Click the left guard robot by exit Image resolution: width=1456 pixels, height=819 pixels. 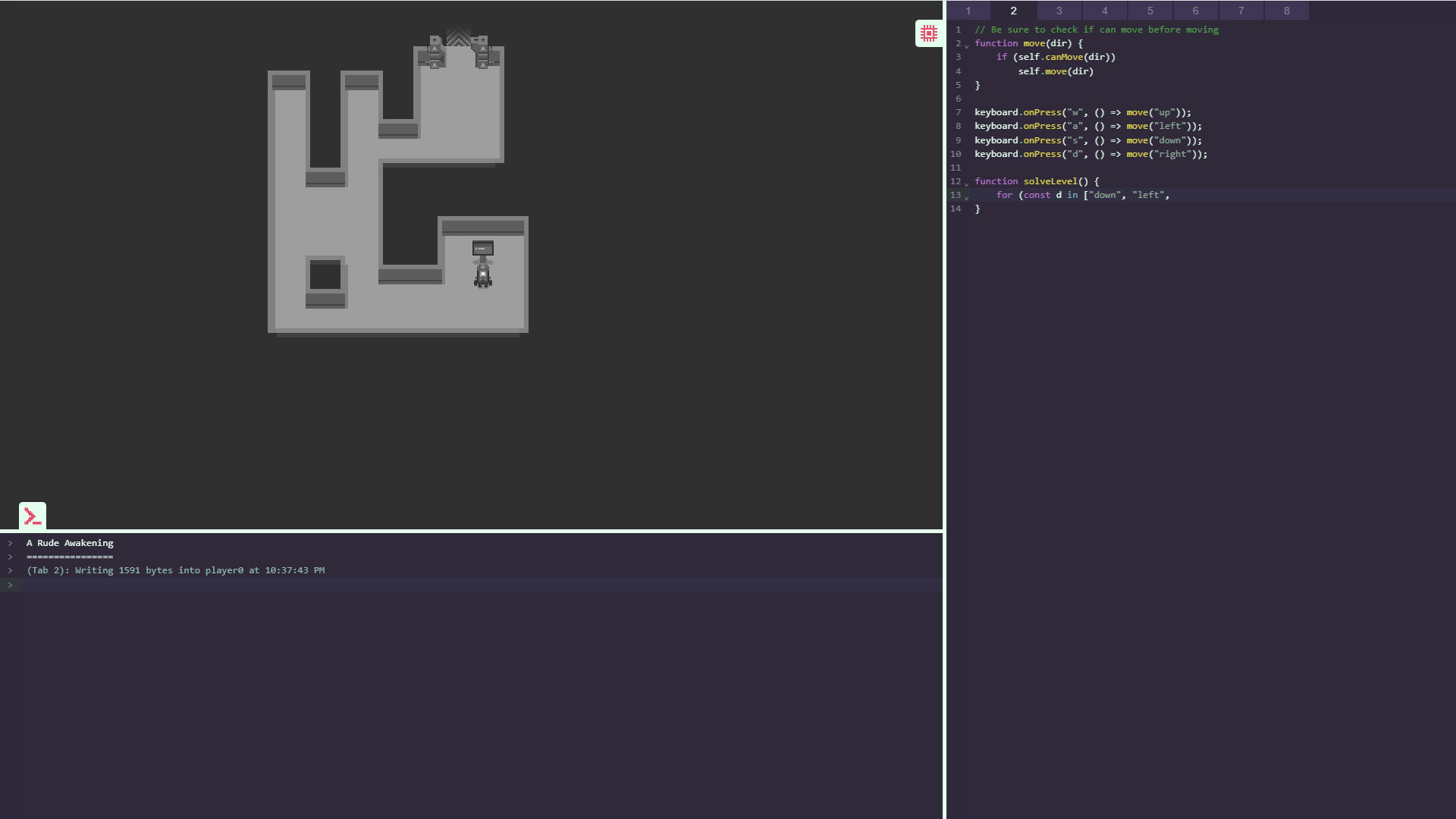(435, 52)
